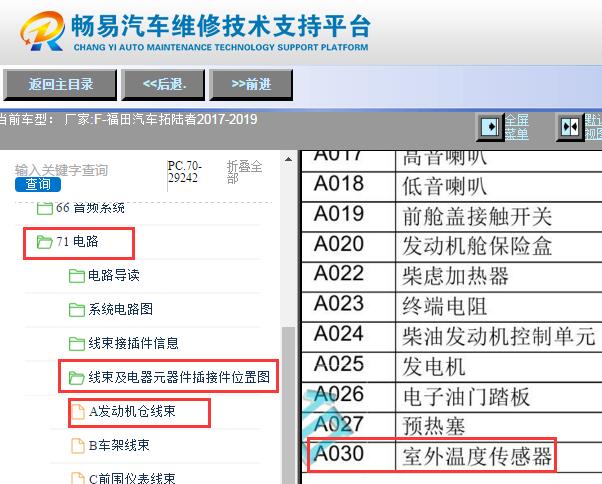Expand the 系统电路图 folder icon
This screenshot has width=602, height=484.
77,310
